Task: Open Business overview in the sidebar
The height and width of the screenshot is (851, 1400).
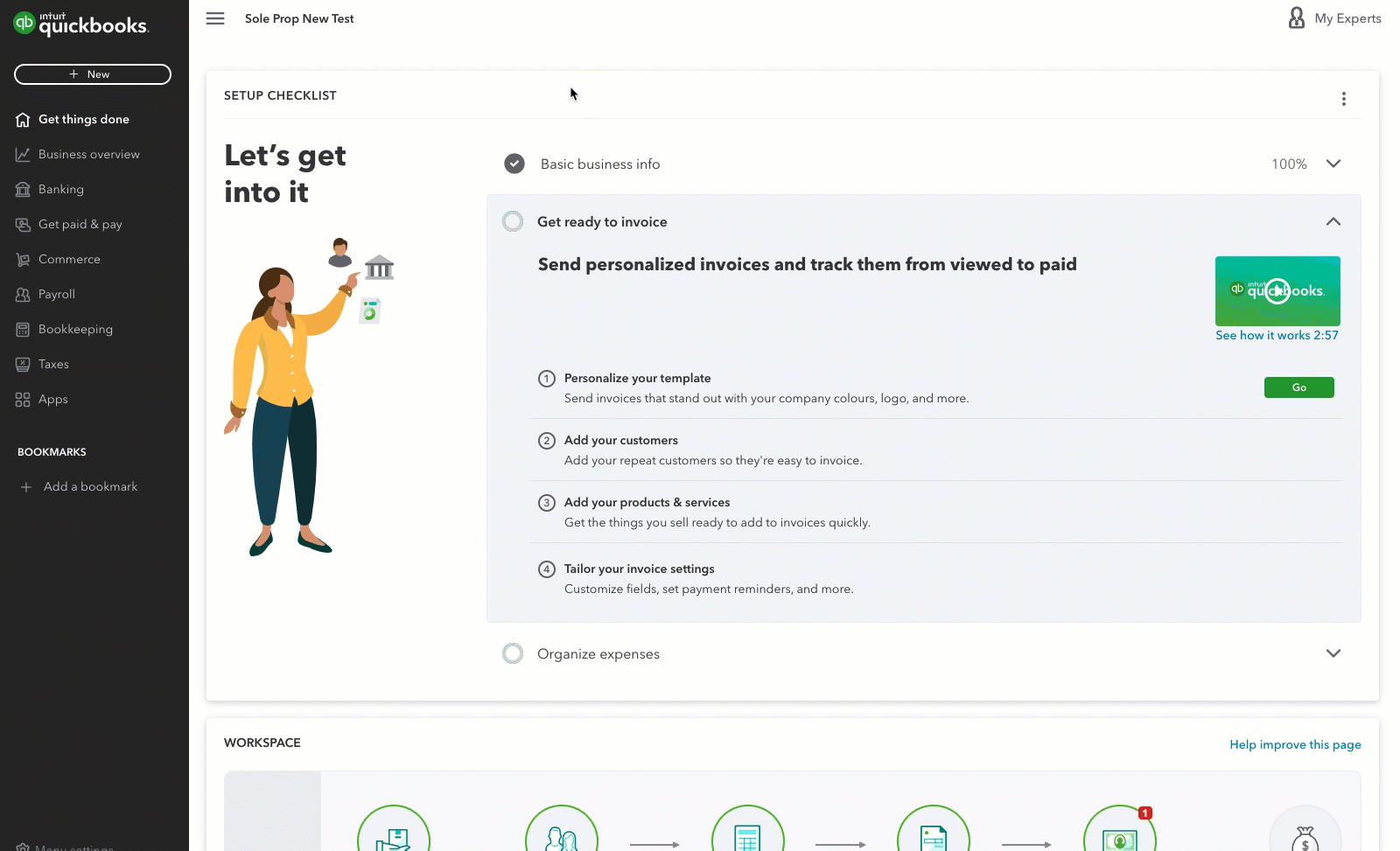Action: [x=88, y=155]
